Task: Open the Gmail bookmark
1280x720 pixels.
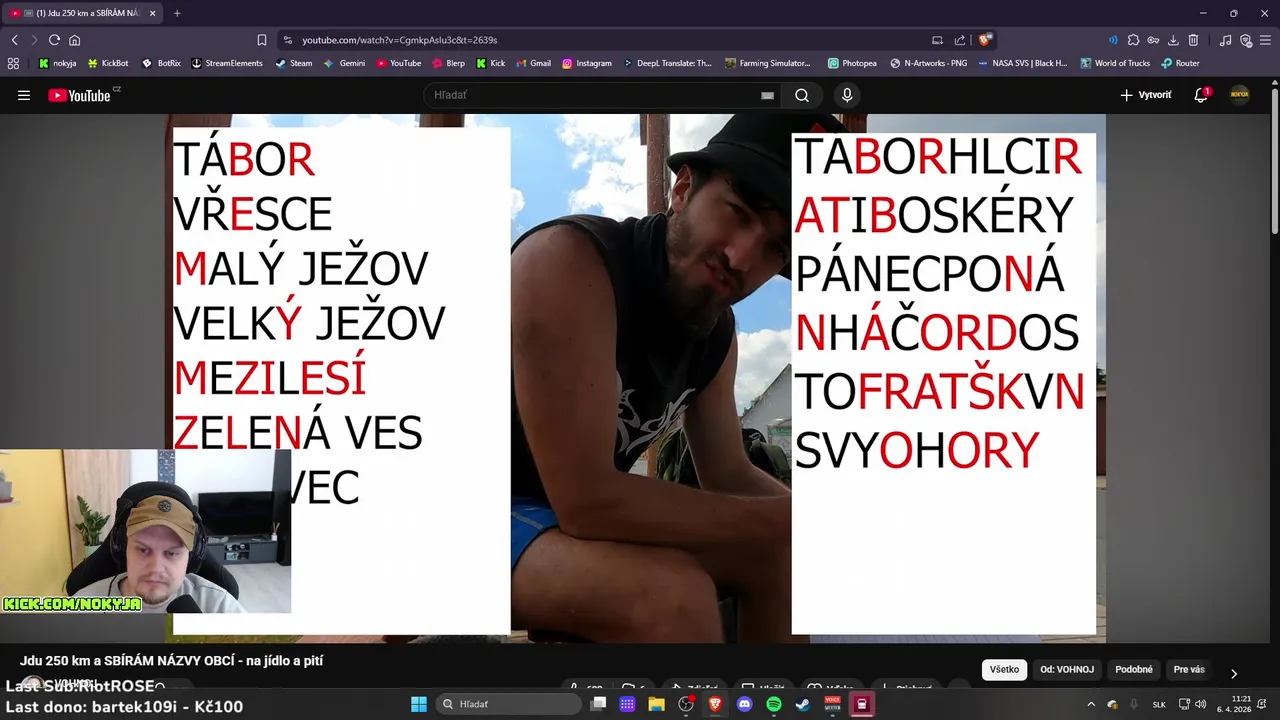Action: click(x=533, y=63)
